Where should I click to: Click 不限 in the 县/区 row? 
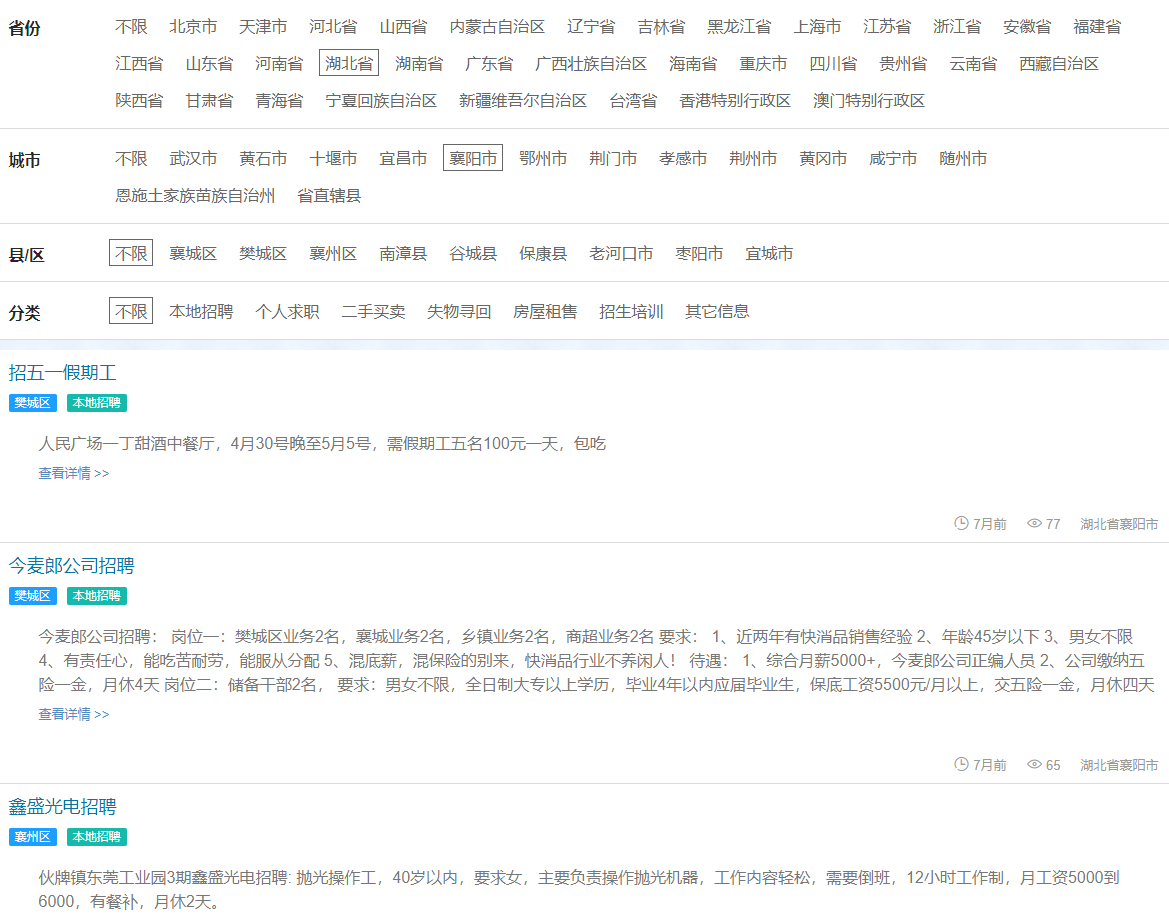pos(131,253)
